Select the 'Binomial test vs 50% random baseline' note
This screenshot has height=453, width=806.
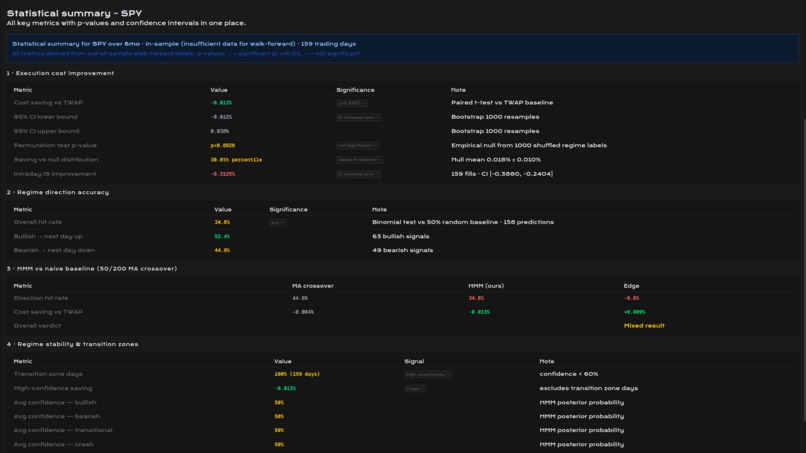pos(463,222)
